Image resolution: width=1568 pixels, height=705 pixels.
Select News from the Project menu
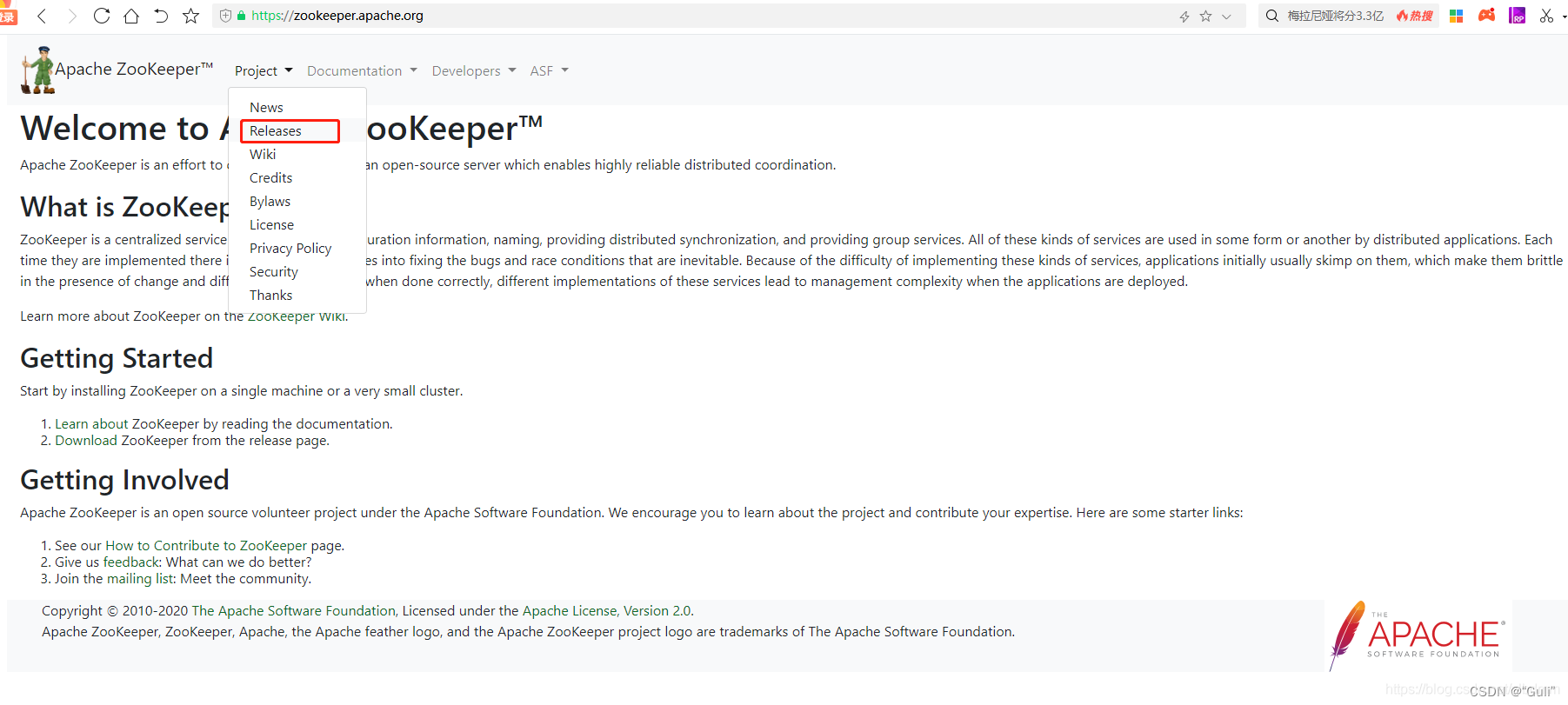[x=266, y=107]
